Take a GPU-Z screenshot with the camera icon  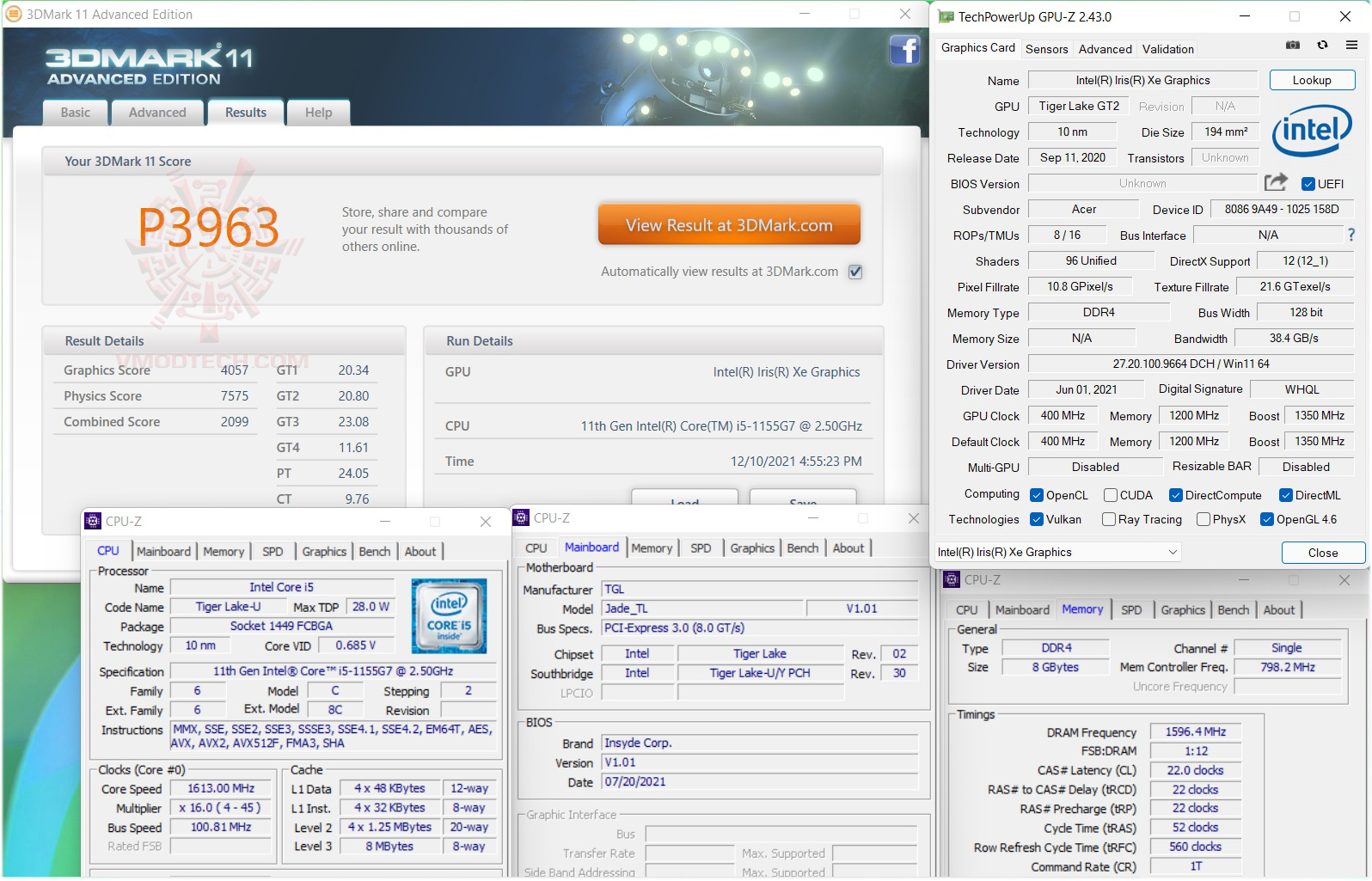click(x=1293, y=45)
